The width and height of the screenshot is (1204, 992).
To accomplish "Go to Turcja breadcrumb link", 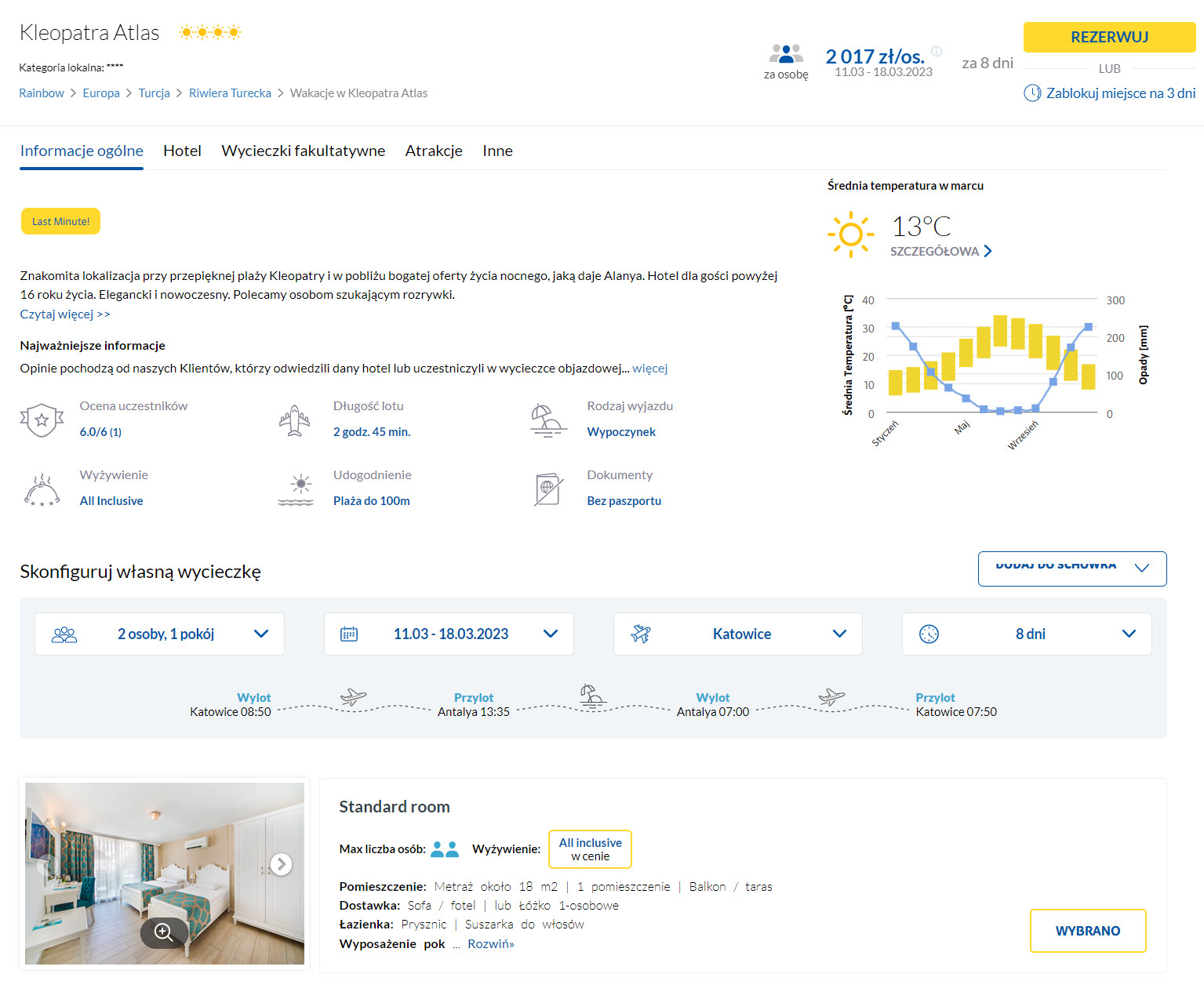I will [155, 93].
